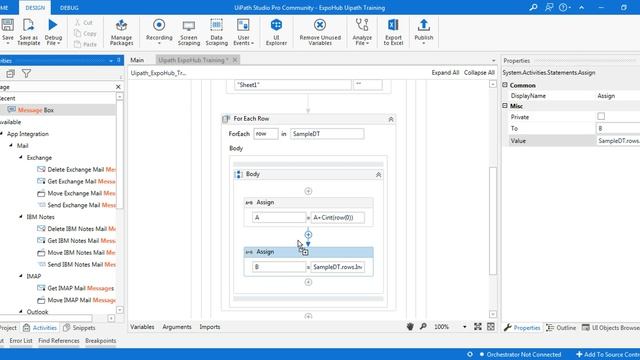Viewport: 640px width, 360px height.
Task: Click plus button between the two Assigns
Action: pos(308,235)
